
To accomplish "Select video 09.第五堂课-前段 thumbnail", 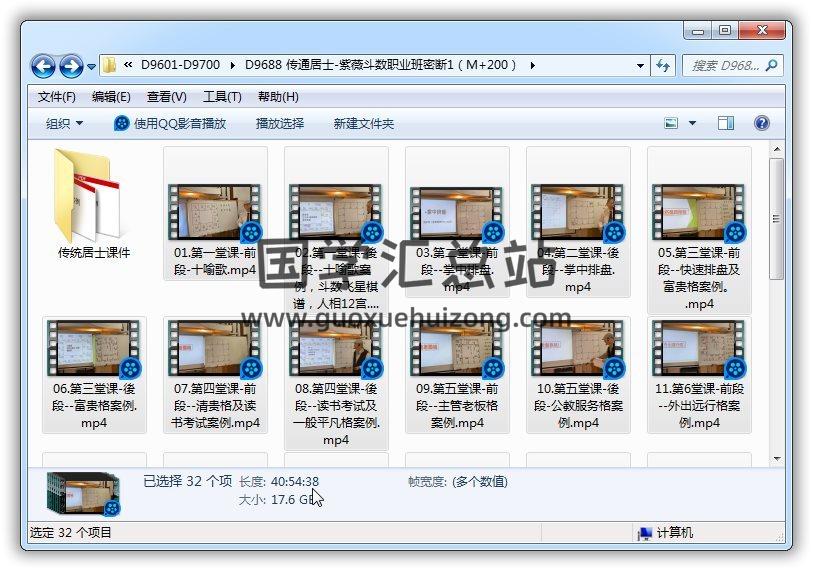I will [456, 349].
